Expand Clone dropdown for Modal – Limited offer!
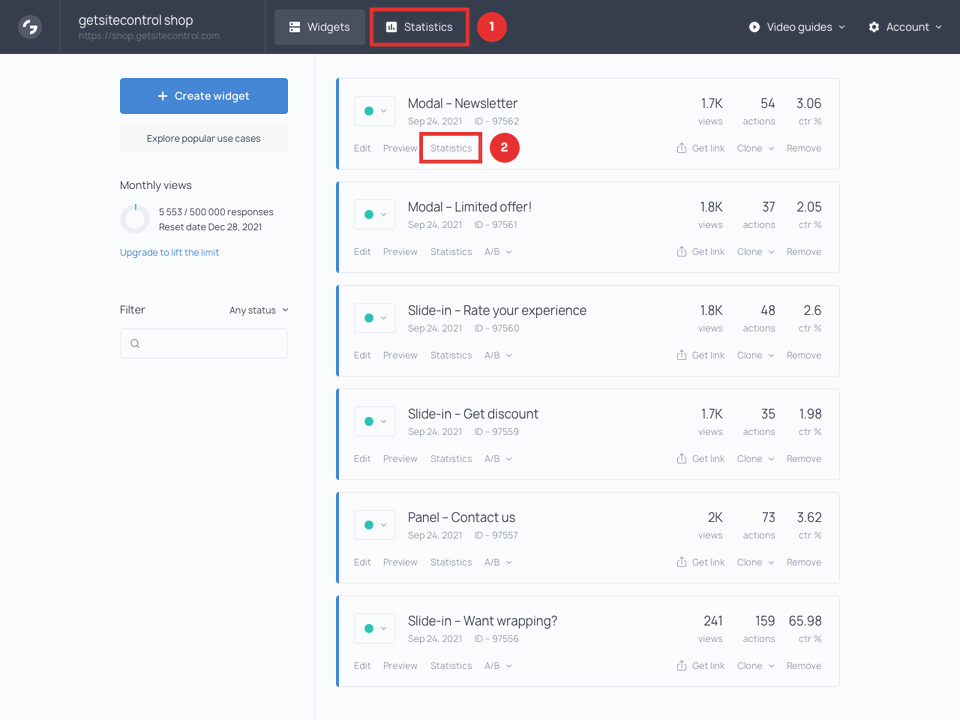Screen dimensions: 960x720 [755, 251]
